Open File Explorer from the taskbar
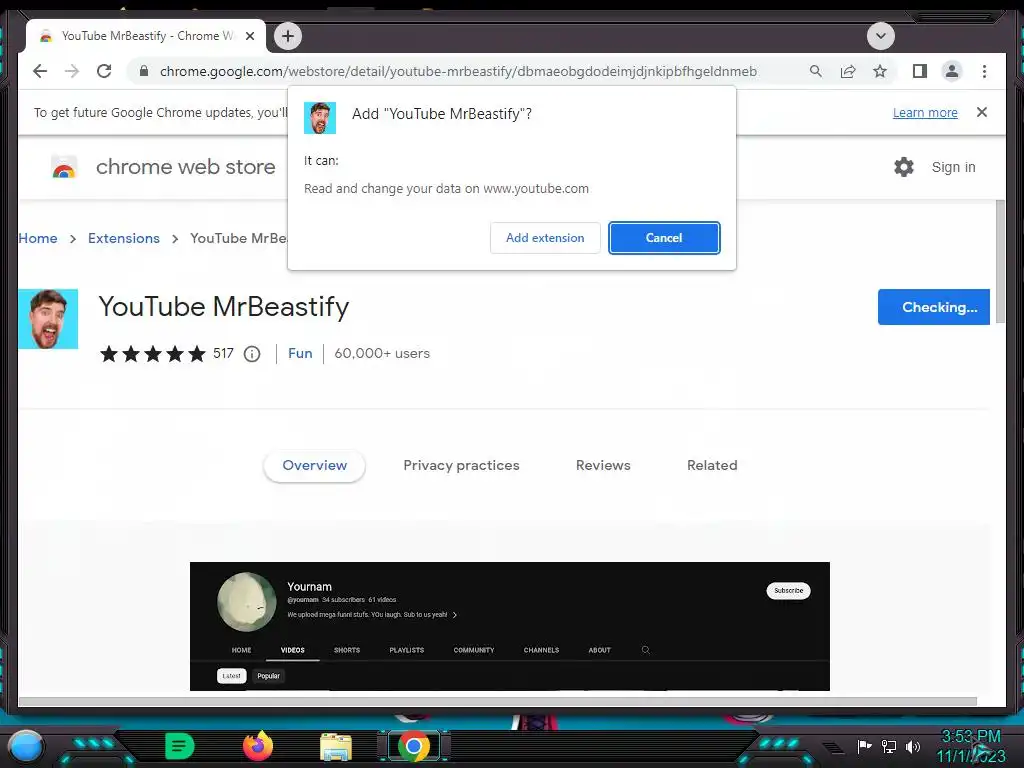The image size is (1024, 768). pos(336,746)
